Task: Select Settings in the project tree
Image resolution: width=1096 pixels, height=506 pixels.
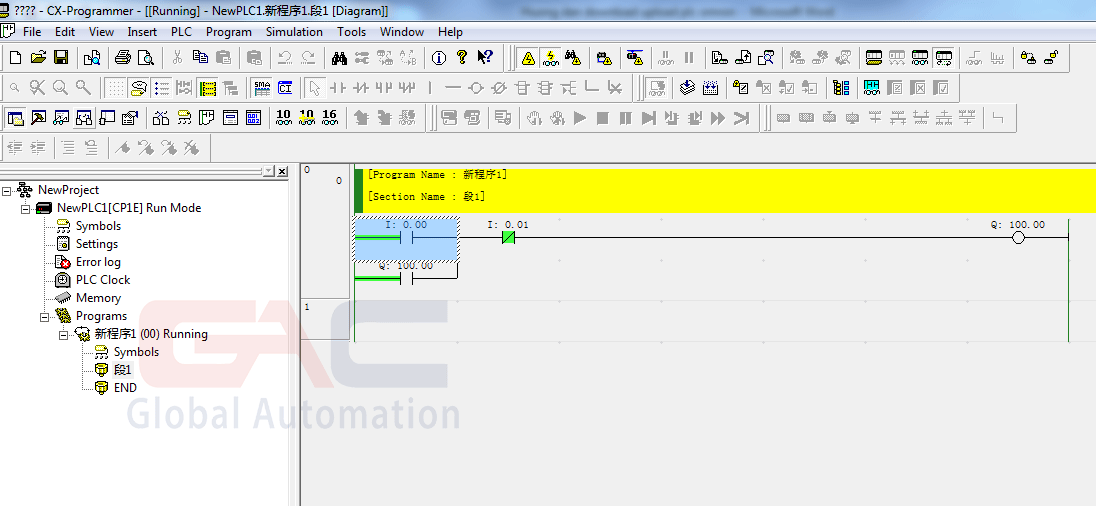Action: [96, 244]
